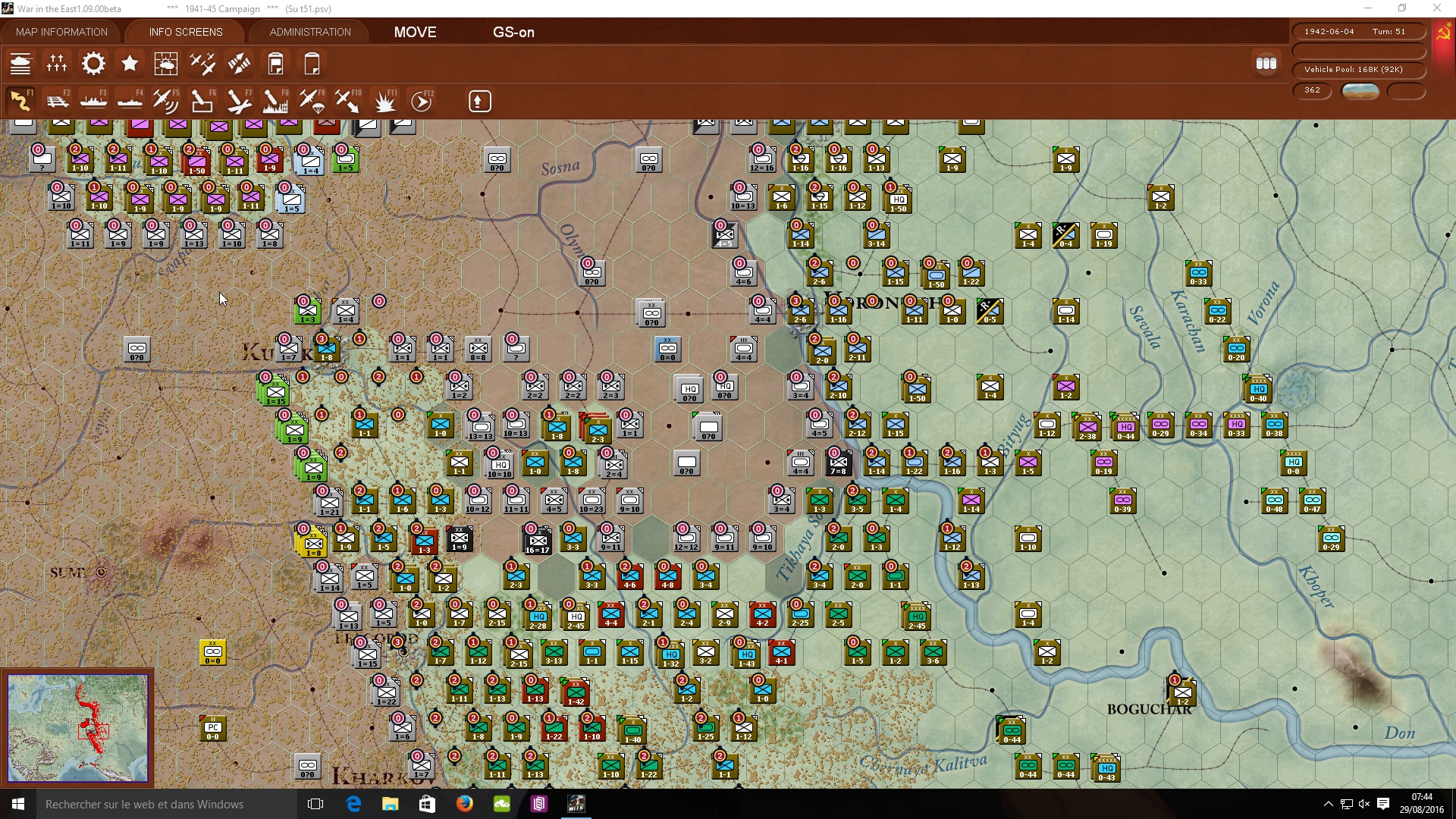Click the star victory screen icon
The height and width of the screenshot is (819, 1456).
pos(130,64)
